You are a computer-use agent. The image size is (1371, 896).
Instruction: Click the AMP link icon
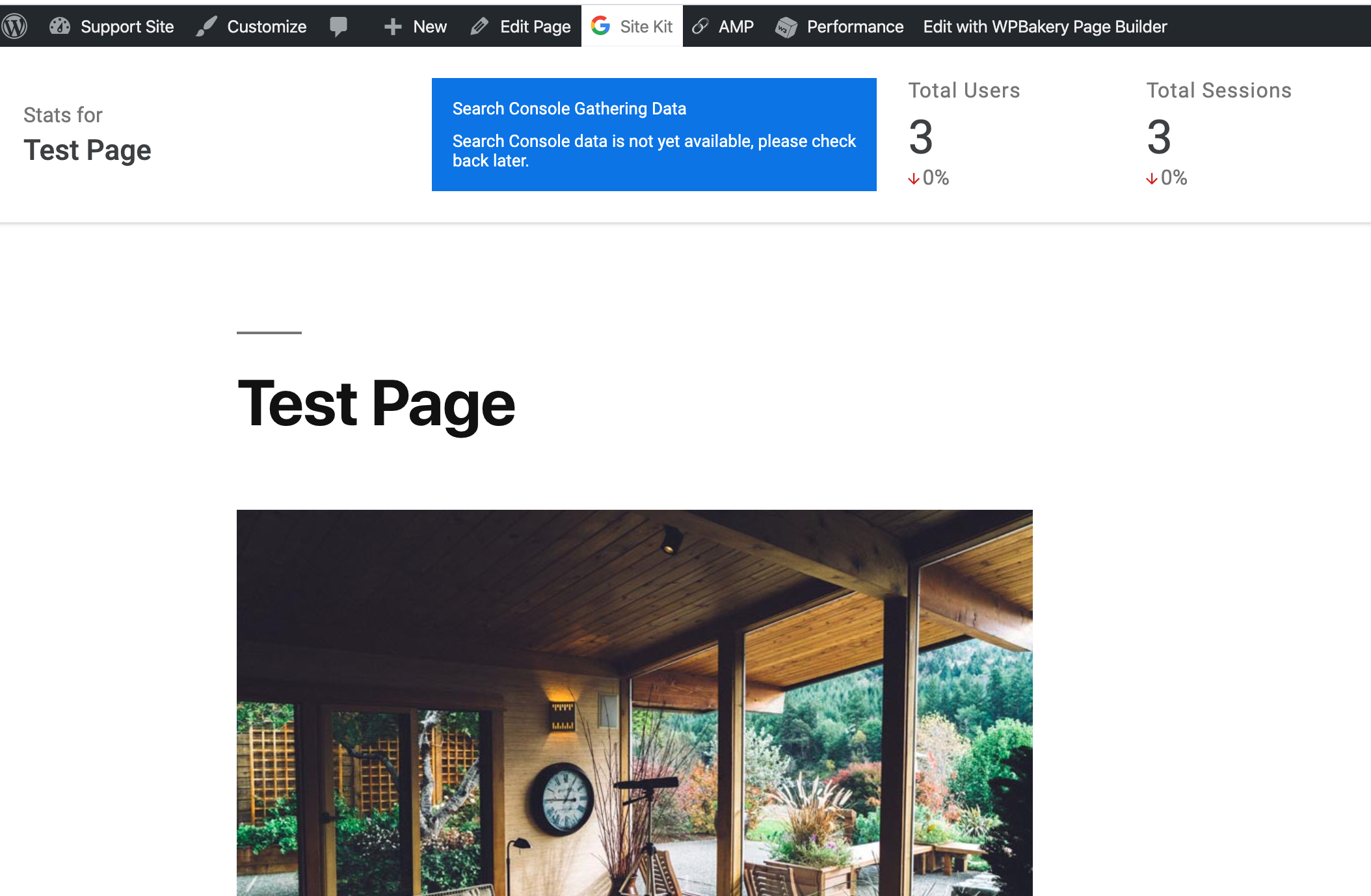tap(700, 27)
